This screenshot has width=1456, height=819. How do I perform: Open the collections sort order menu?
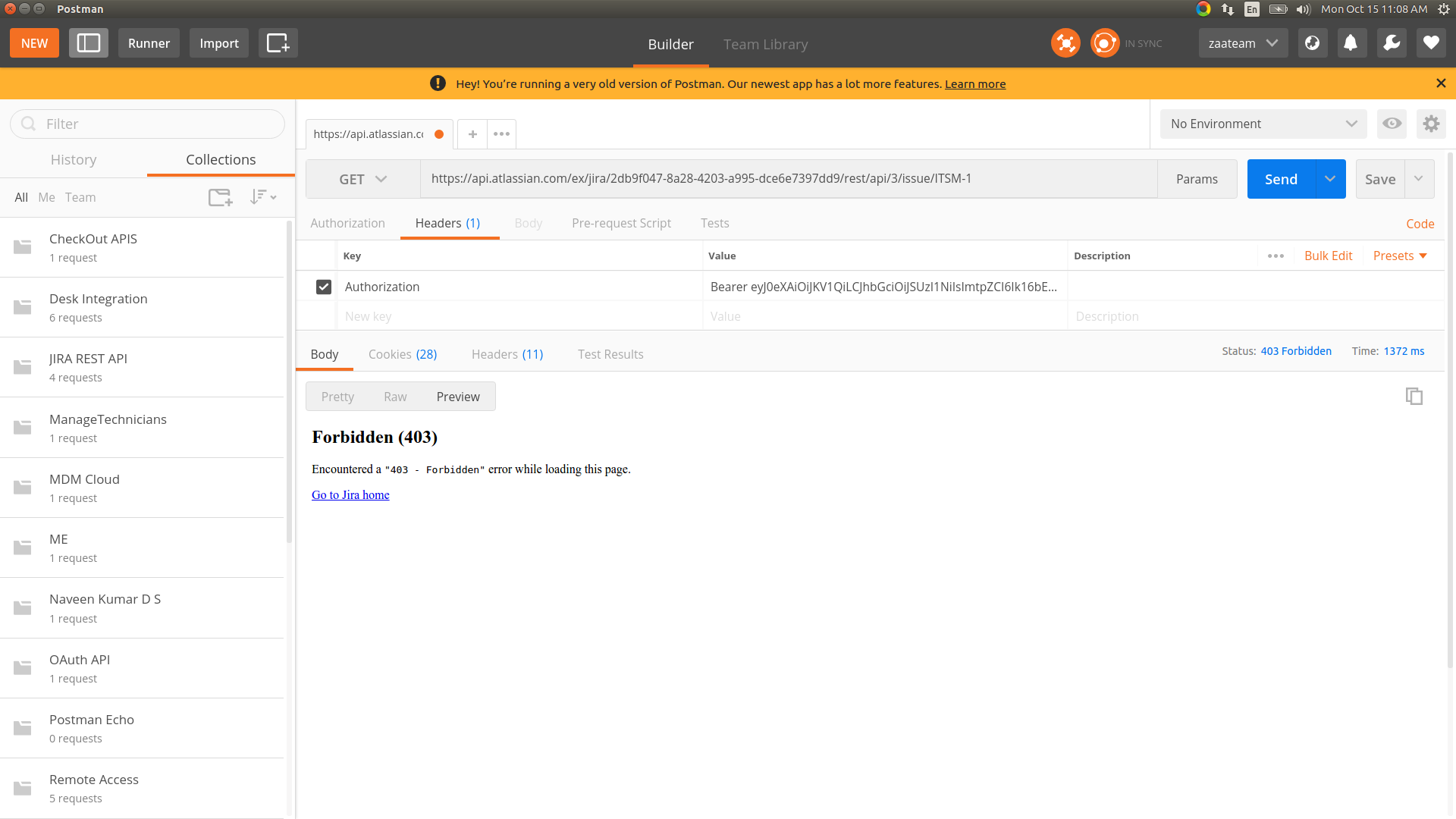coord(263,197)
